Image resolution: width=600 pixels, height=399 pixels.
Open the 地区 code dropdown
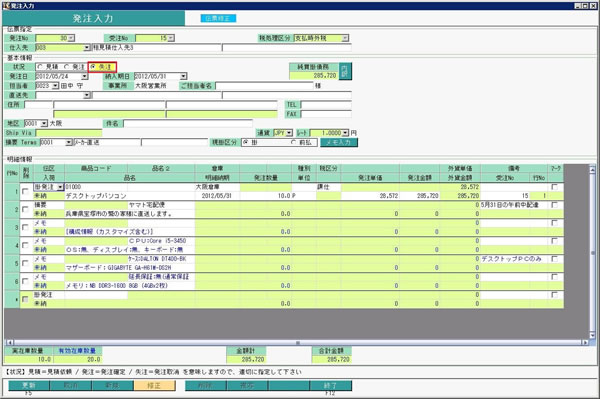(44, 124)
